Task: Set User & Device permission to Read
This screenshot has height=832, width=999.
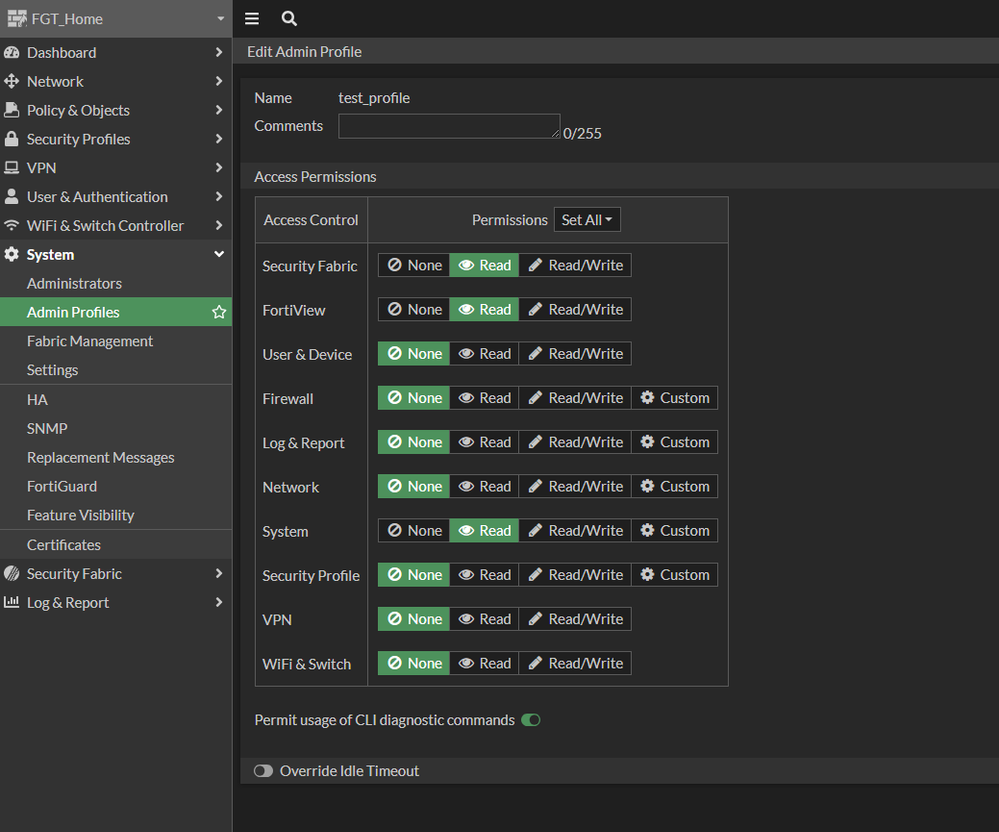Action: point(484,354)
